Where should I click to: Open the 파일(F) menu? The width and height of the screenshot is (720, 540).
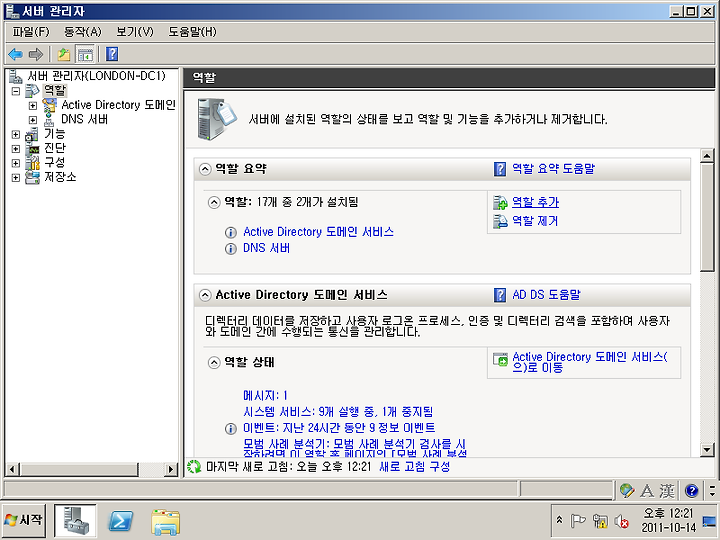click(30, 32)
